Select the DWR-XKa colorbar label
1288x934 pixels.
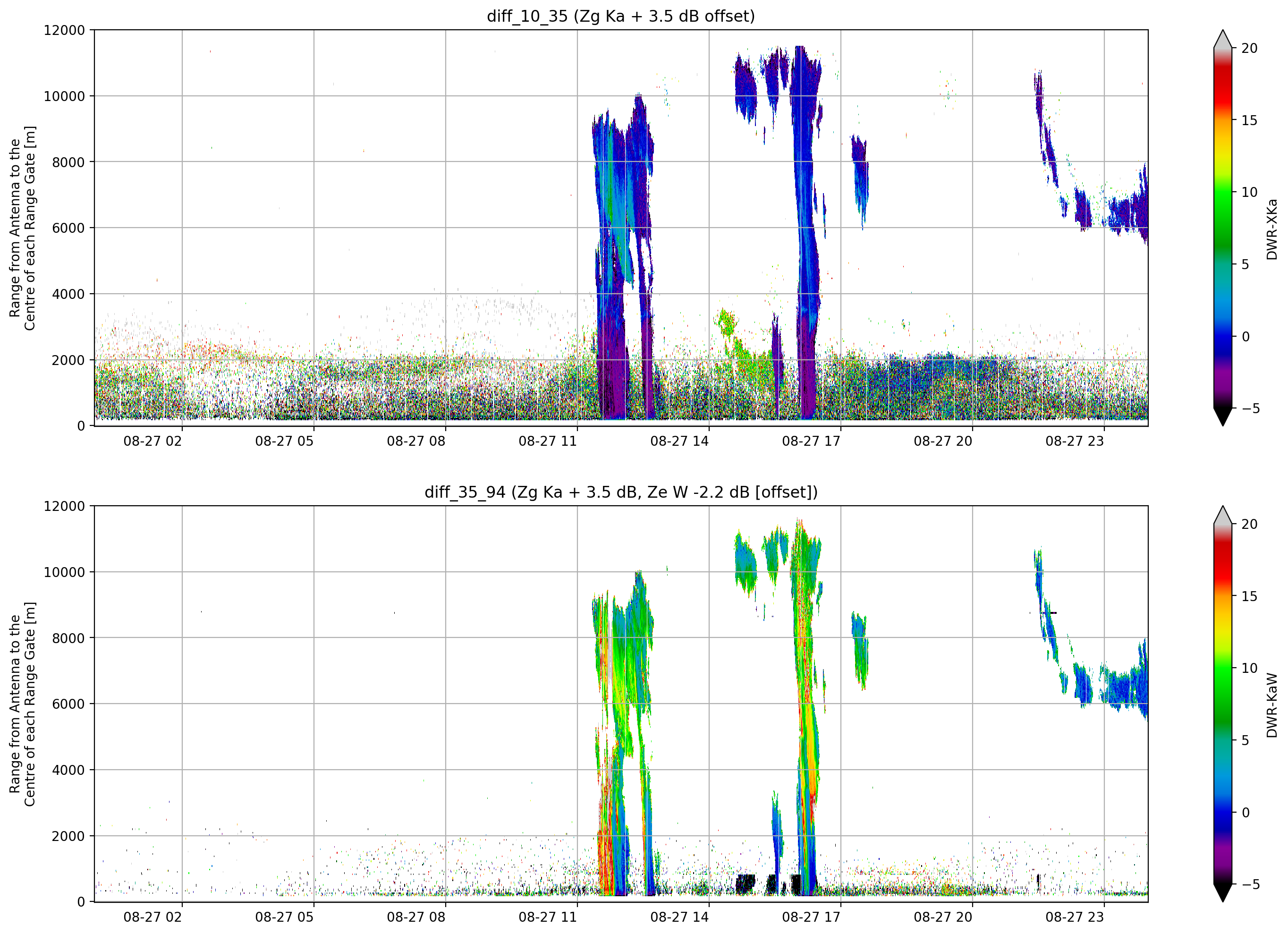pos(1271,229)
